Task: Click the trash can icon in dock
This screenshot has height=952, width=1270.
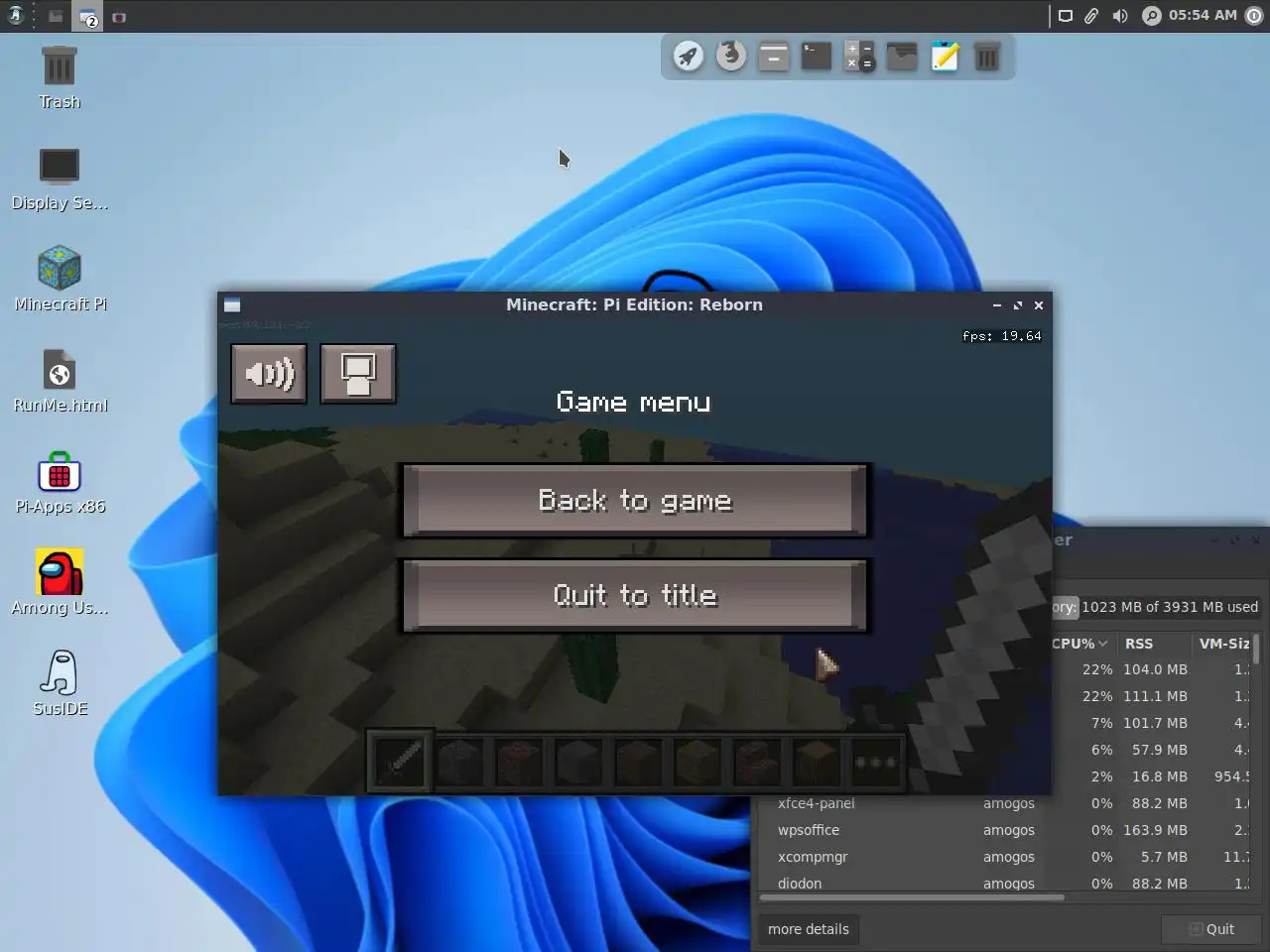Action: (987, 57)
